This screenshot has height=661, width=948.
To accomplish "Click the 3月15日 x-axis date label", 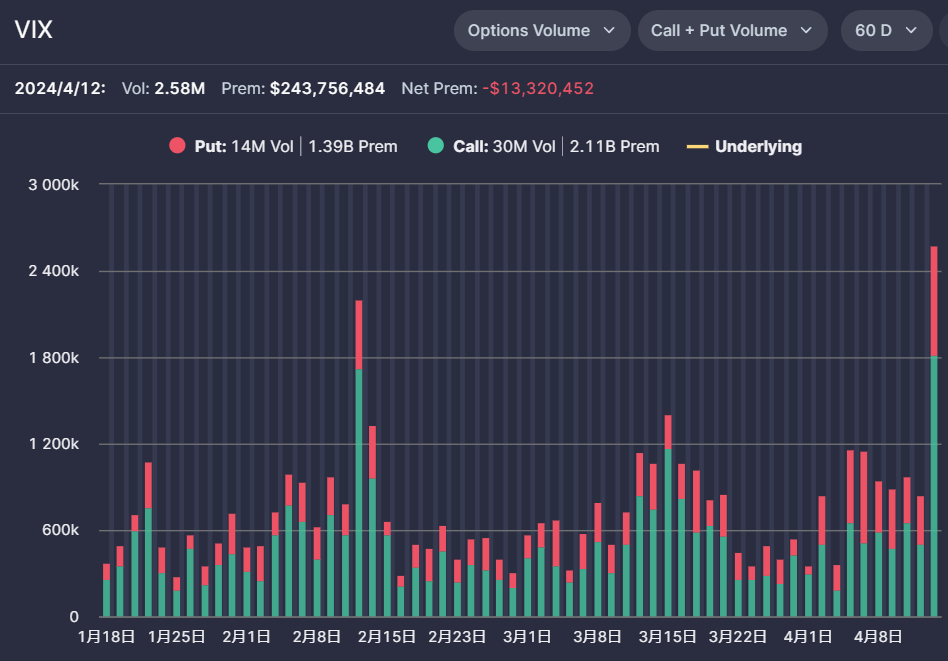I will point(667,636).
